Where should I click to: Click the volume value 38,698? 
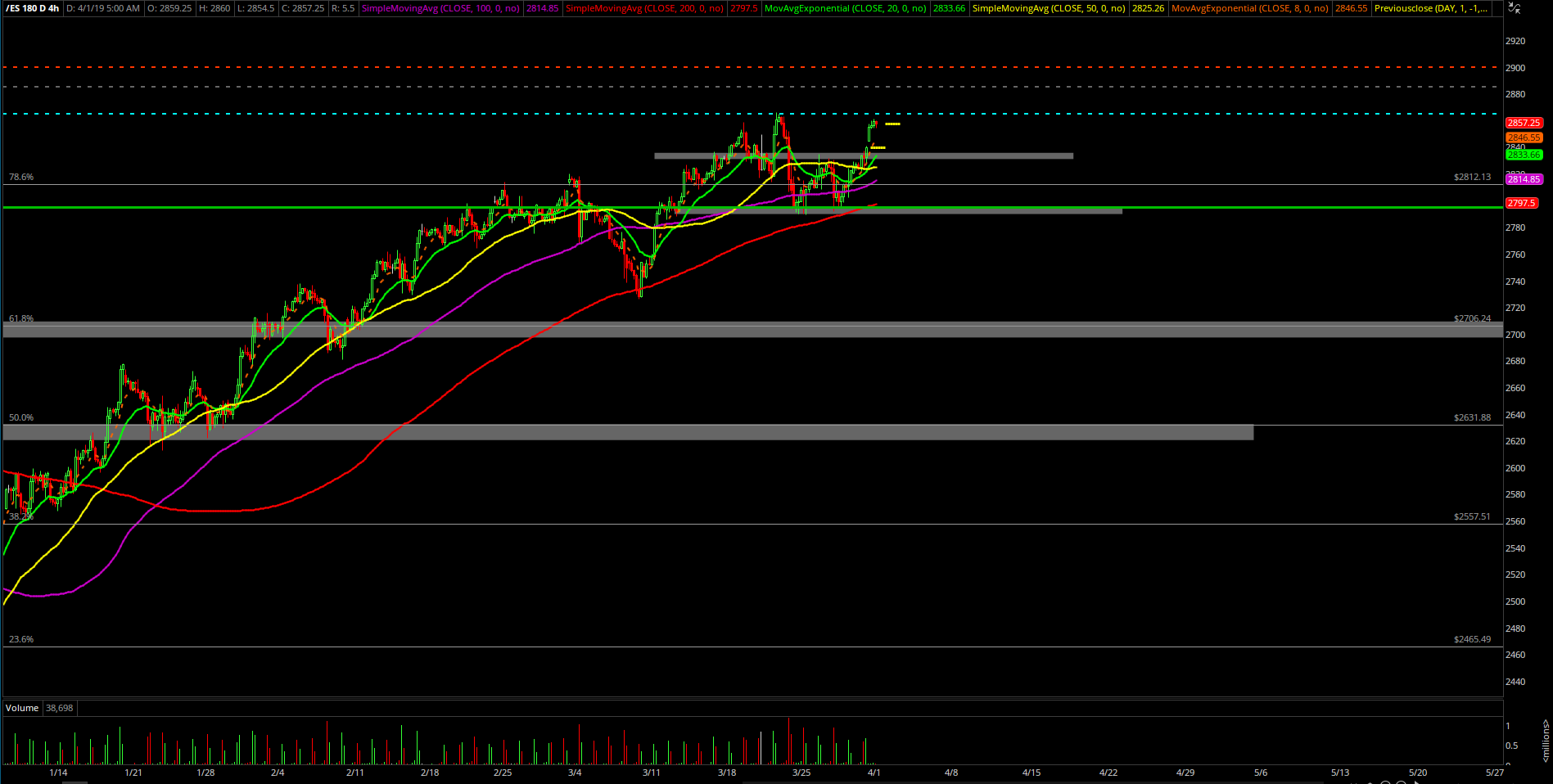tap(60, 708)
